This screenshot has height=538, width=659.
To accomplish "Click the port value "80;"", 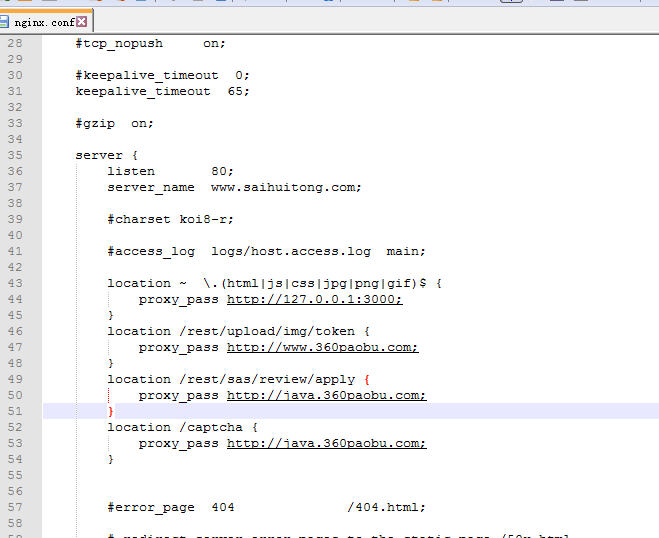I will 222,171.
